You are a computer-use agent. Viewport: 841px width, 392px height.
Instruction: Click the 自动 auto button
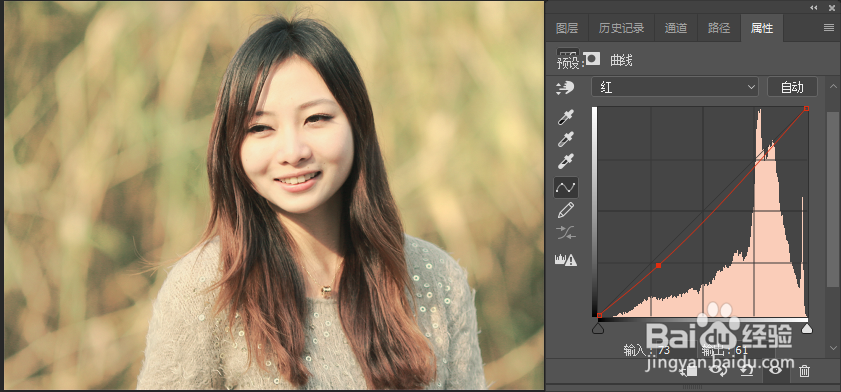click(x=792, y=87)
